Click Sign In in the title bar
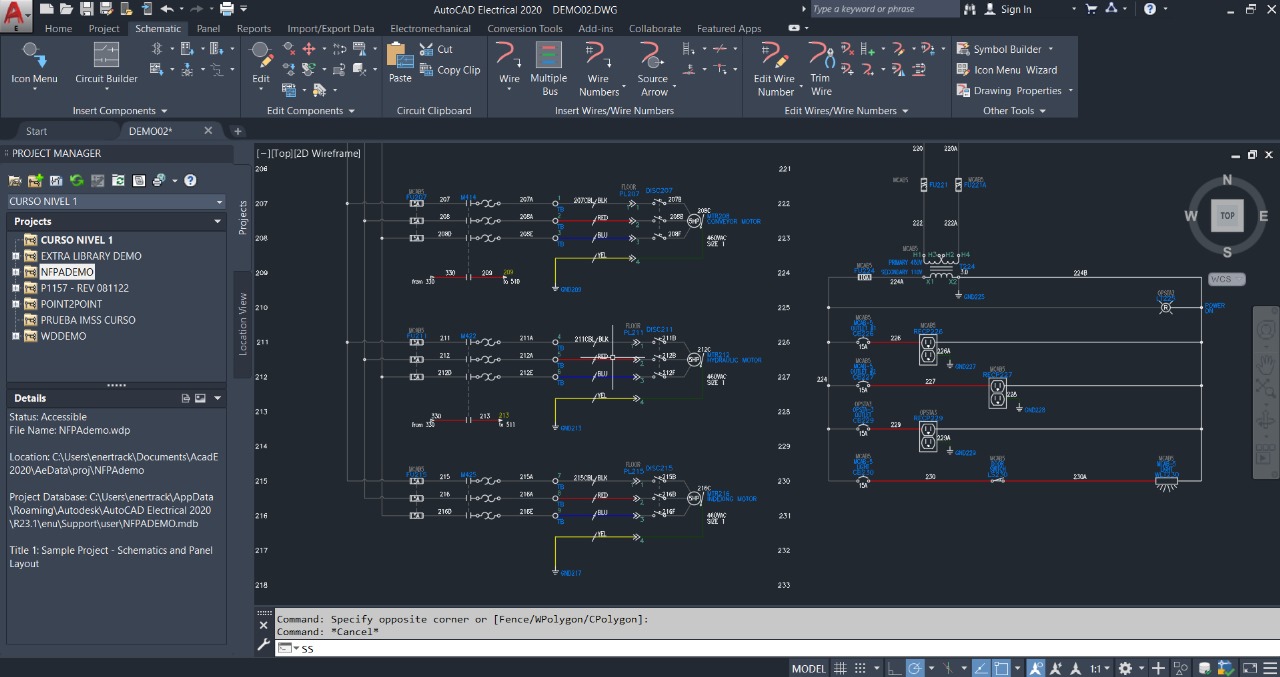1280x677 pixels. (1015, 9)
